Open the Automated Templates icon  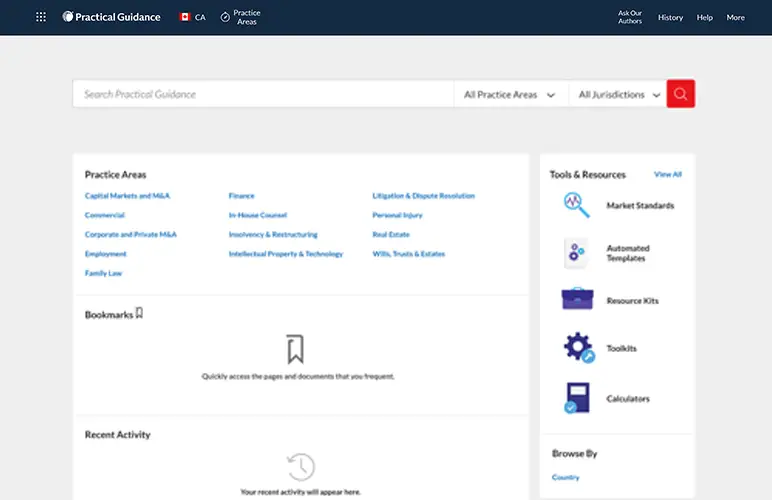pos(576,253)
